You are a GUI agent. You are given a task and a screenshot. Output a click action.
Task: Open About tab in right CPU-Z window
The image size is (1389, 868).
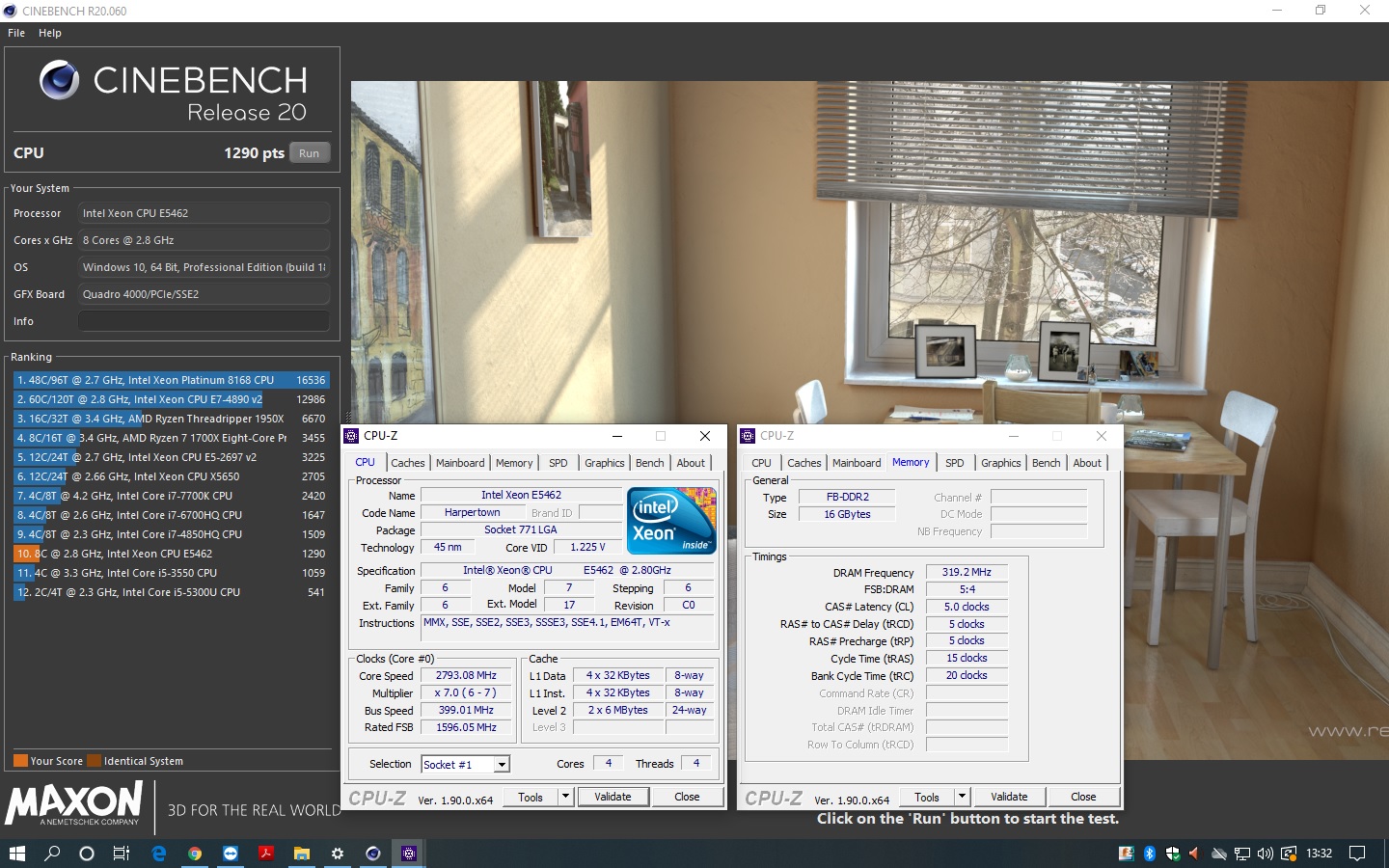click(x=1087, y=463)
